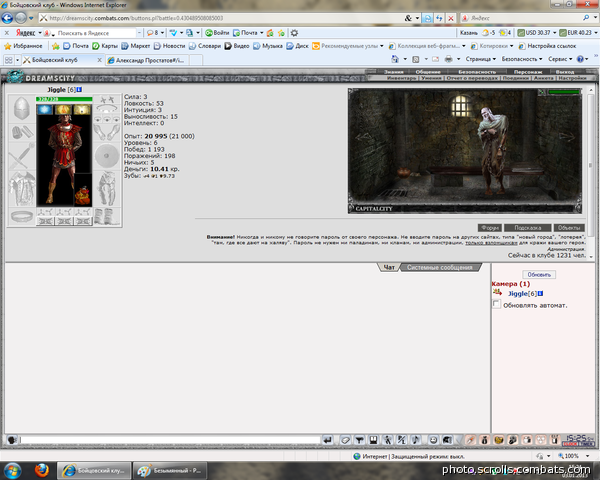Click the Настройки submenu link
Screen dimensions: 600x480
coord(572,78)
